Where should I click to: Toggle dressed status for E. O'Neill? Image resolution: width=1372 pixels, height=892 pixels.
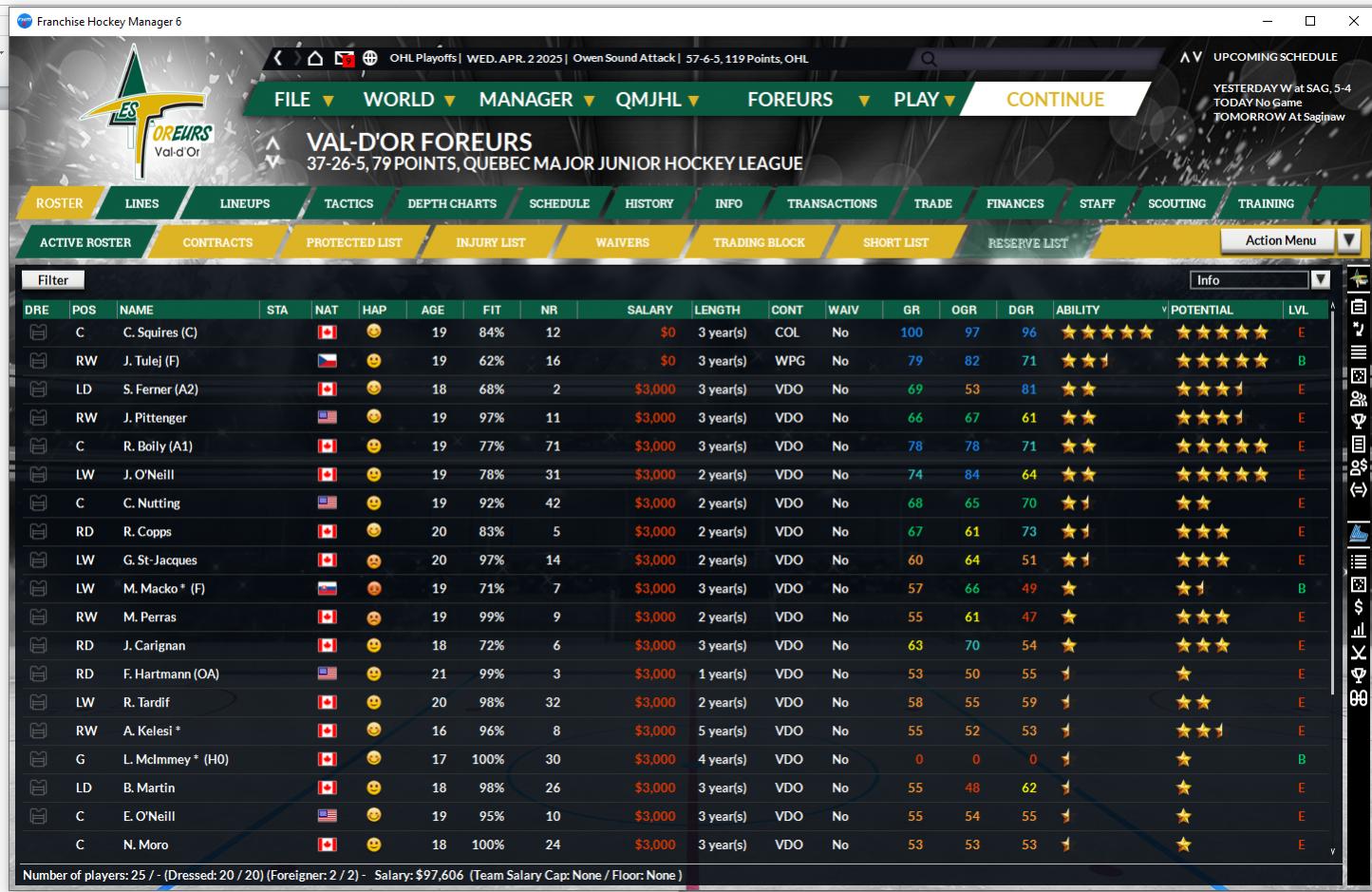[38, 816]
